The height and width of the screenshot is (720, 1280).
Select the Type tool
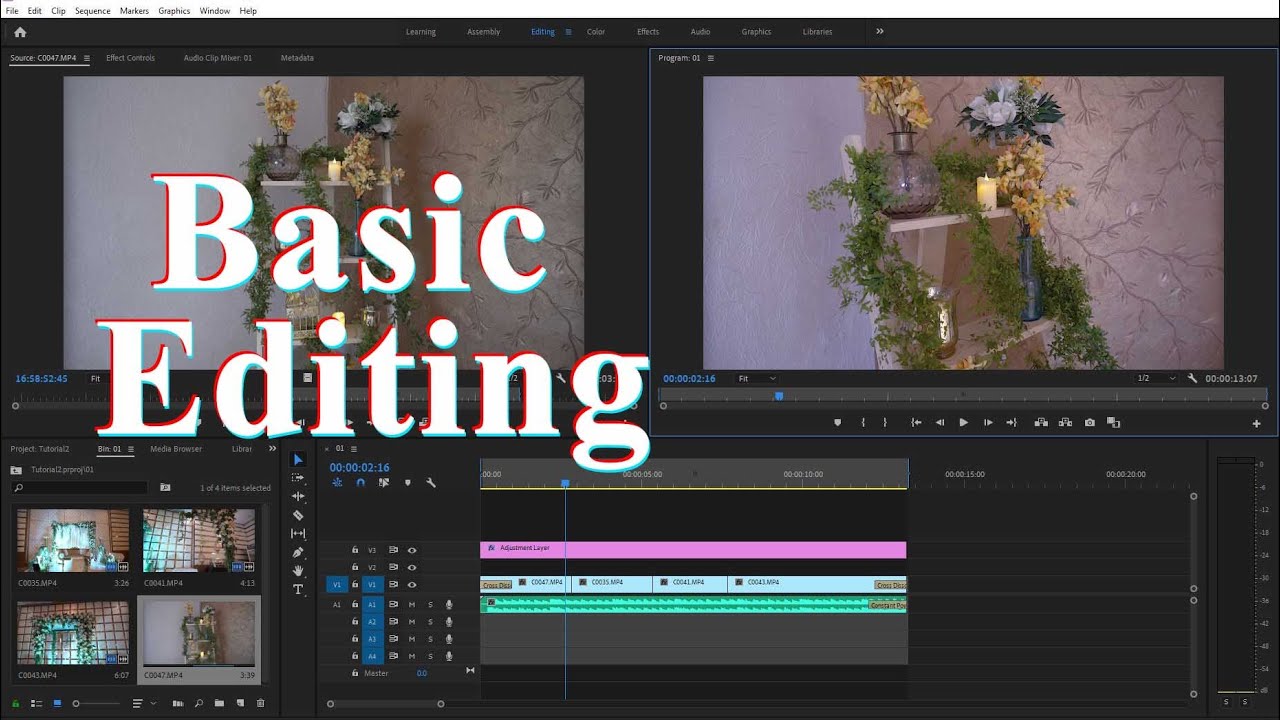click(298, 590)
